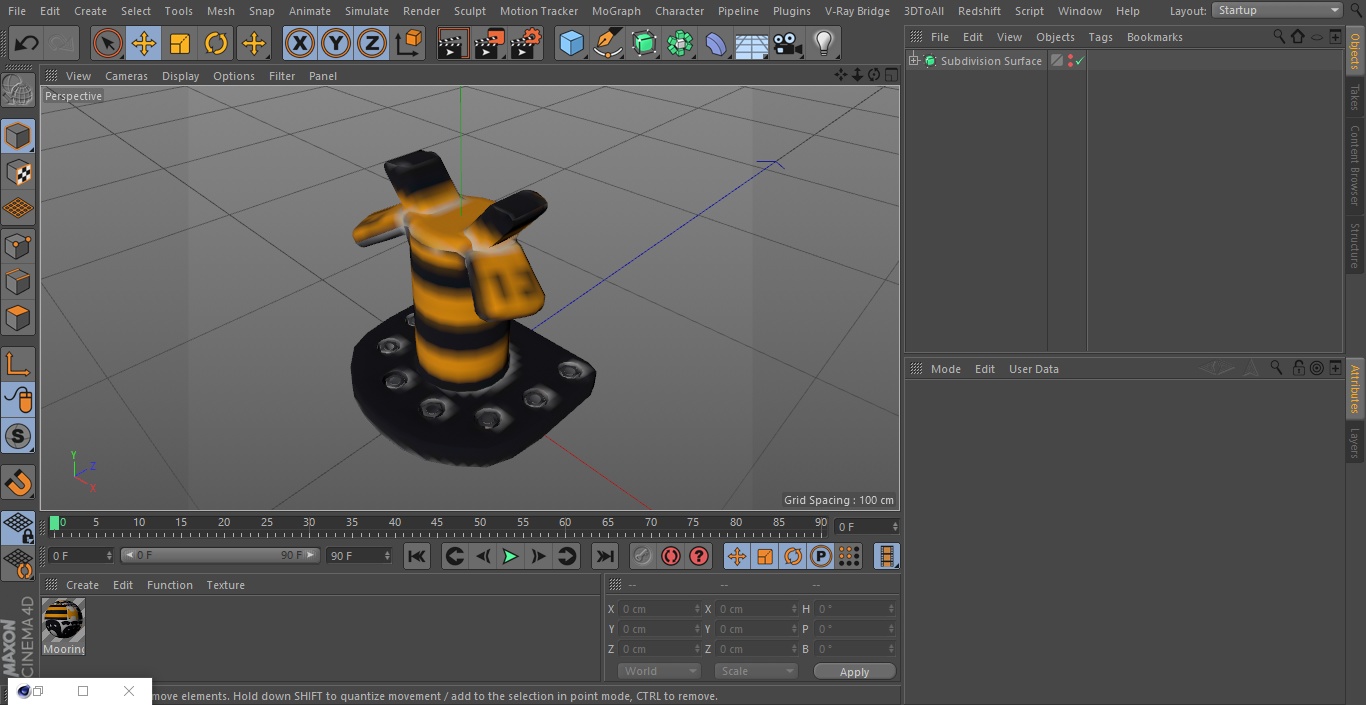
Task: Render the active view
Action: pyautogui.click(x=453, y=43)
